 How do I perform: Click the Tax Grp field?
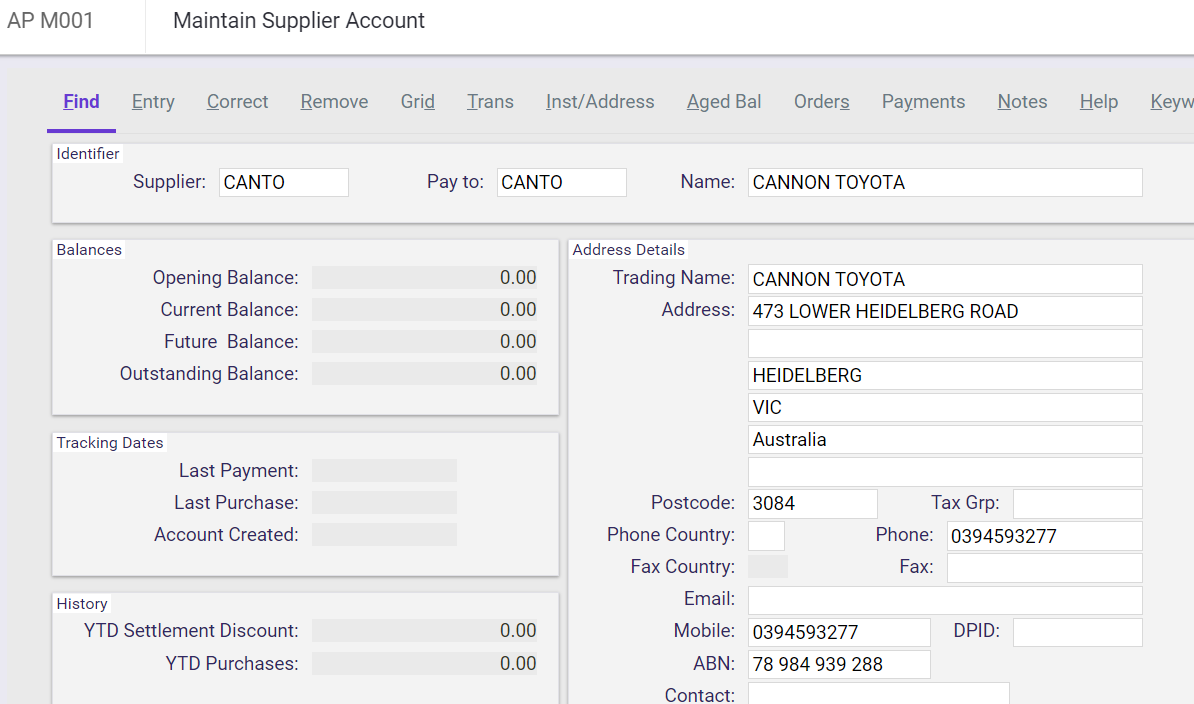click(x=1077, y=504)
